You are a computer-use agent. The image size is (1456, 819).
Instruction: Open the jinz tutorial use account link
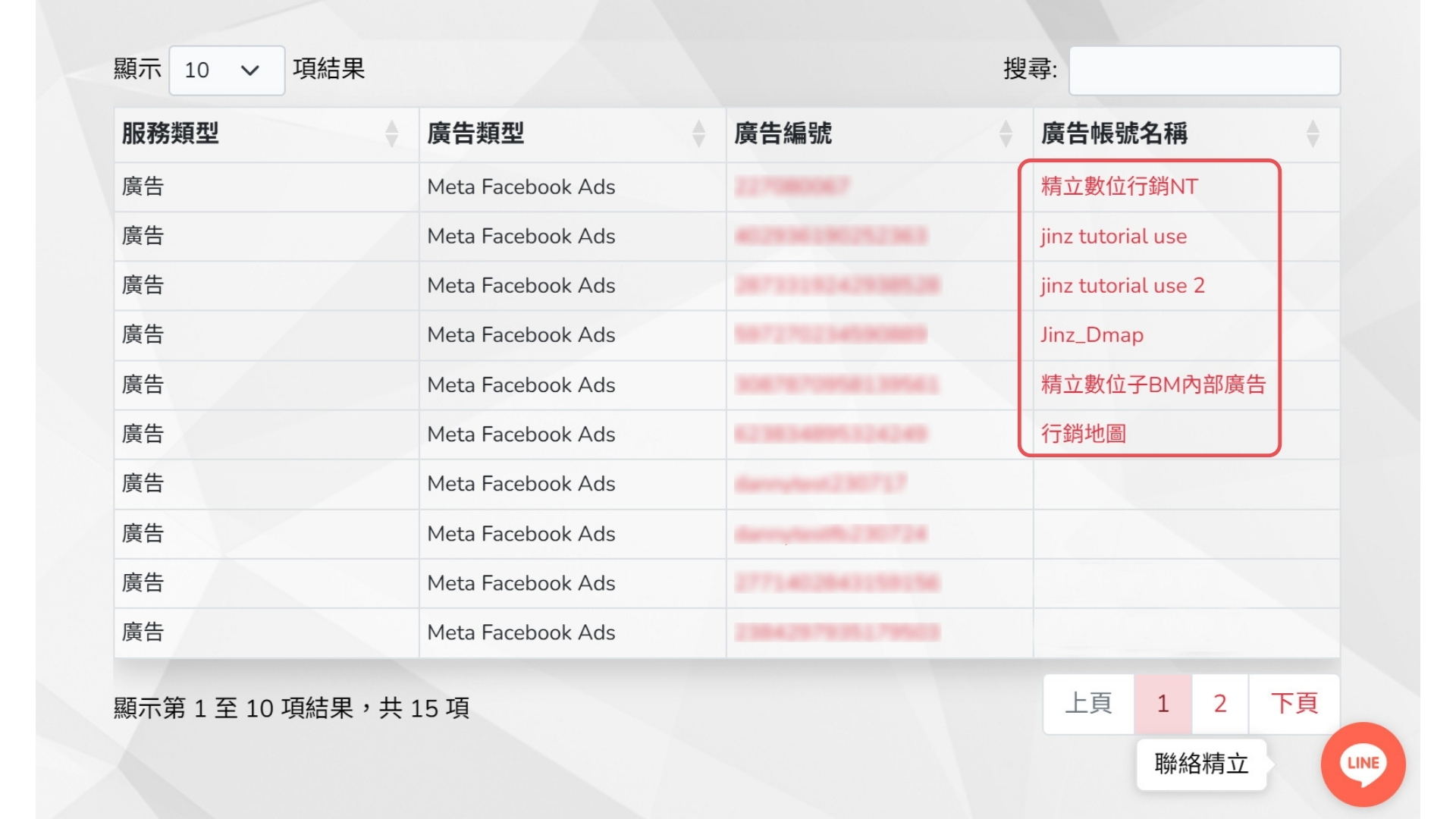pyautogui.click(x=1113, y=237)
